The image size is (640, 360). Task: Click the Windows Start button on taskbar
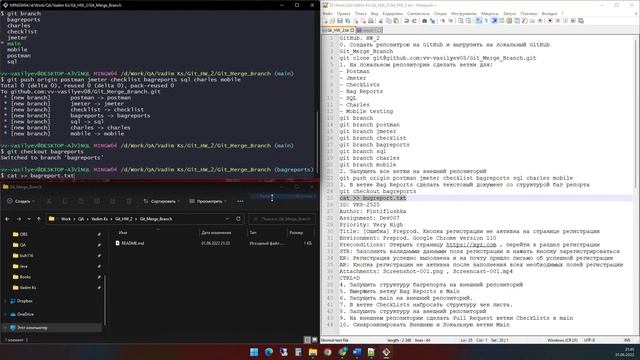pos(254,352)
